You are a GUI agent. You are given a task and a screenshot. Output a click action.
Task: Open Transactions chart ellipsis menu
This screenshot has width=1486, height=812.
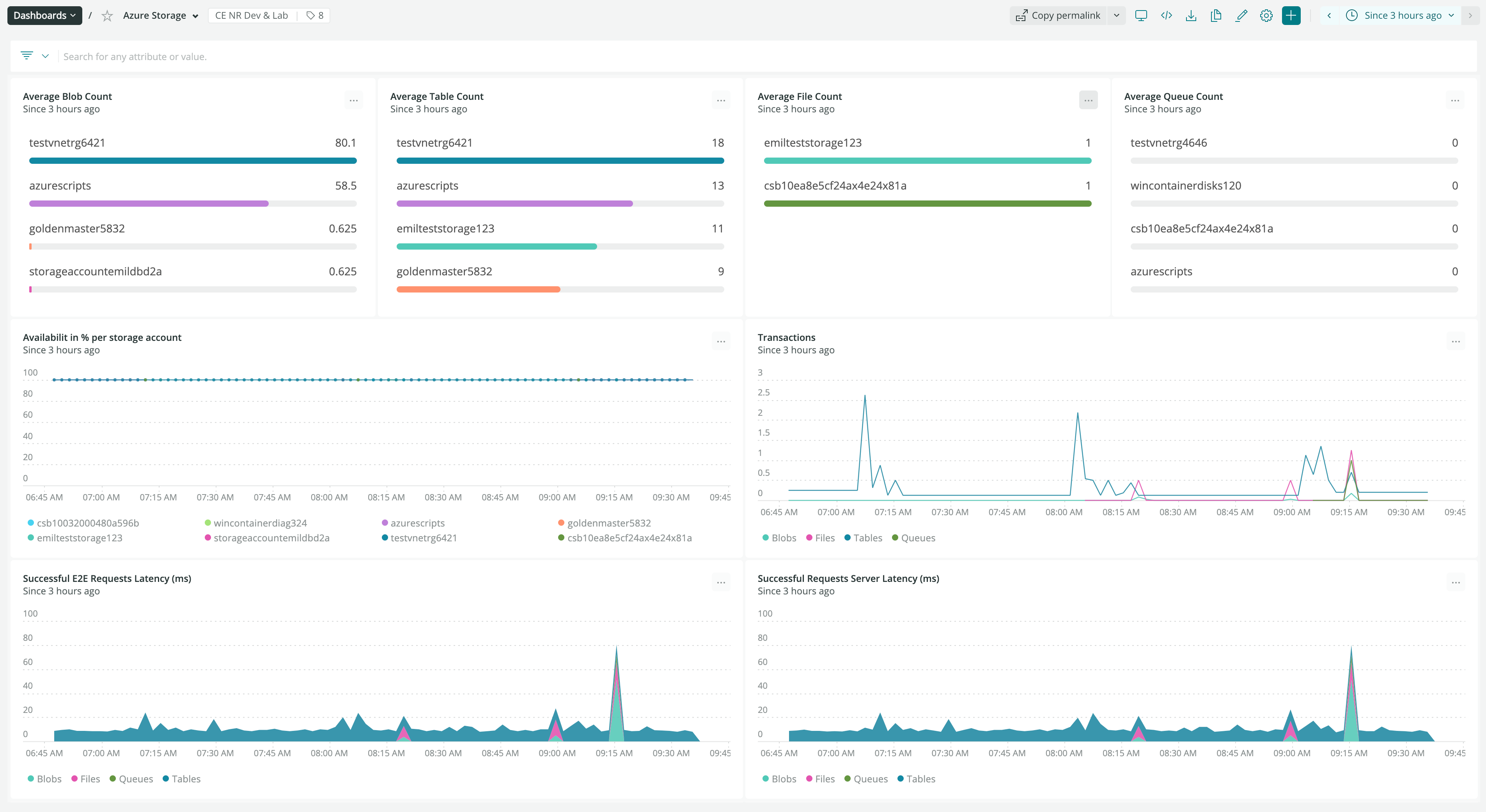click(1456, 341)
